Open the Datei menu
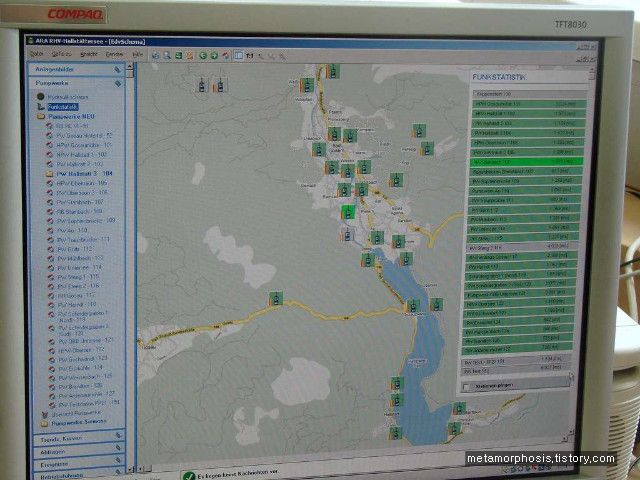Screen dimensions: 640x480 pos(36,54)
